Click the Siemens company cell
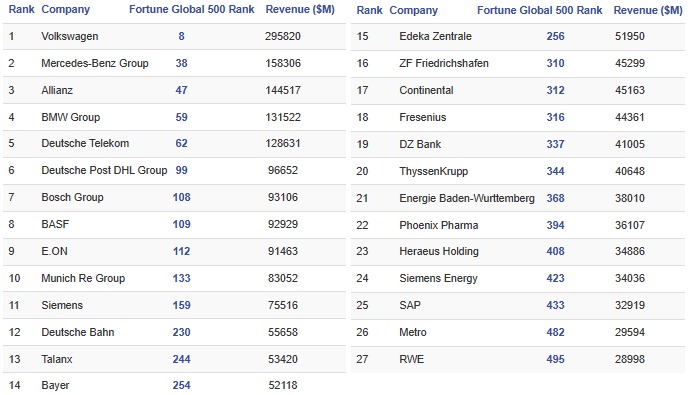The image size is (692, 395). point(62,305)
